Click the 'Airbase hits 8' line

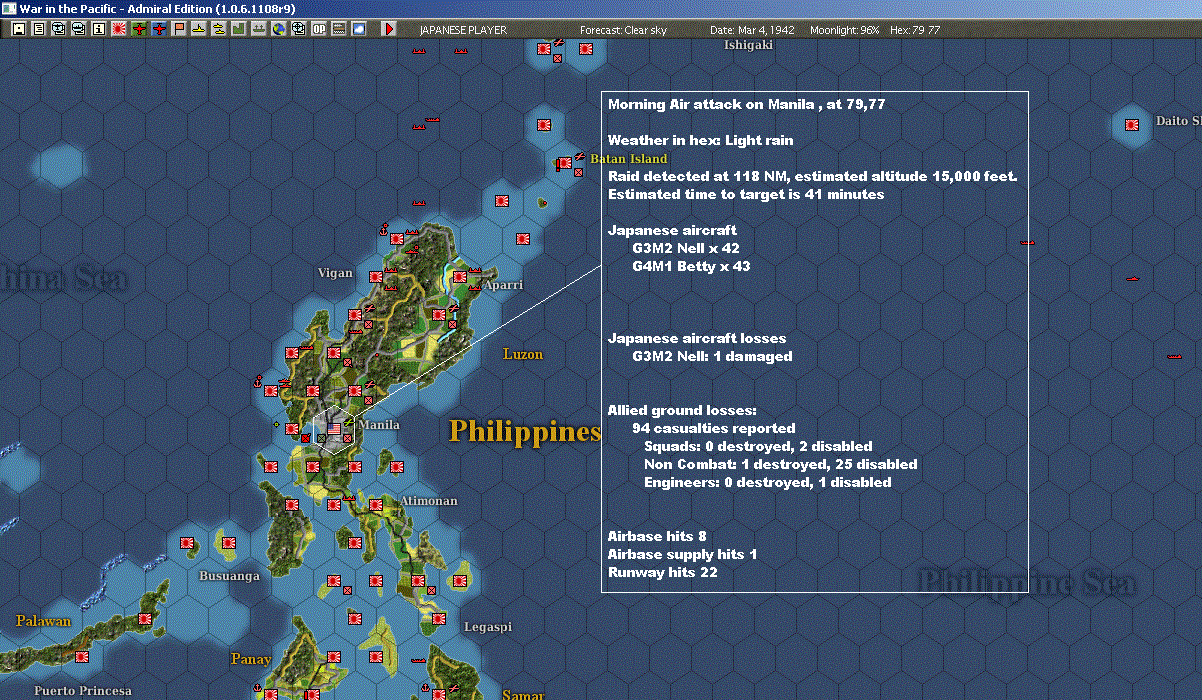657,536
